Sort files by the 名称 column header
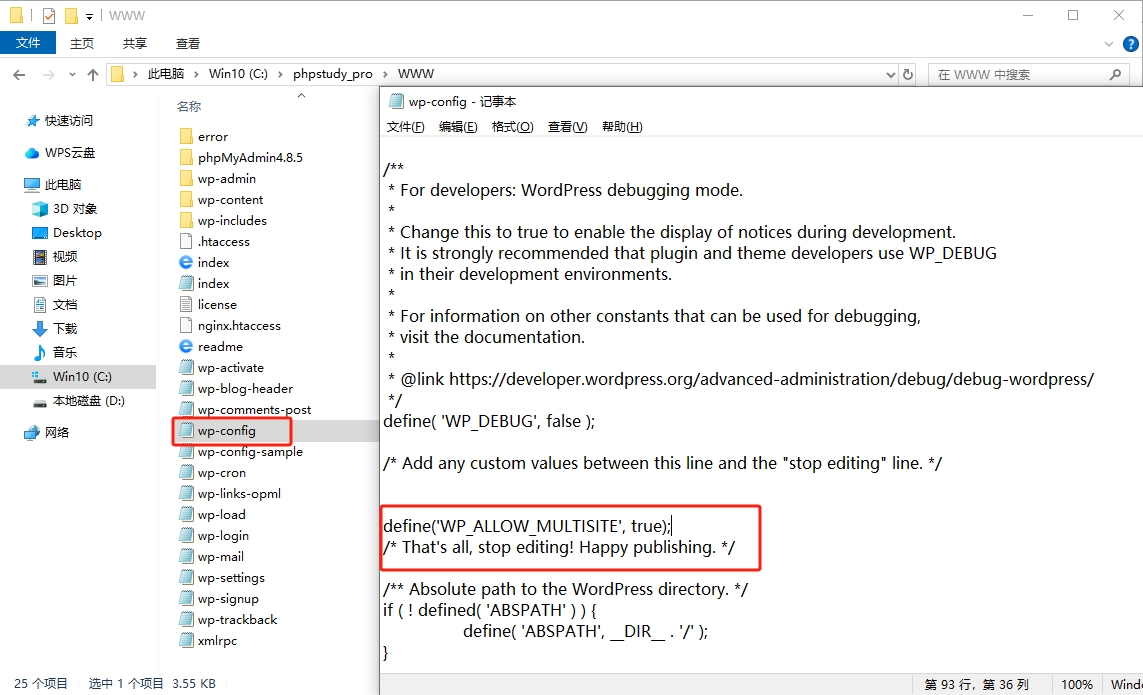The image size is (1143, 695). click(189, 106)
